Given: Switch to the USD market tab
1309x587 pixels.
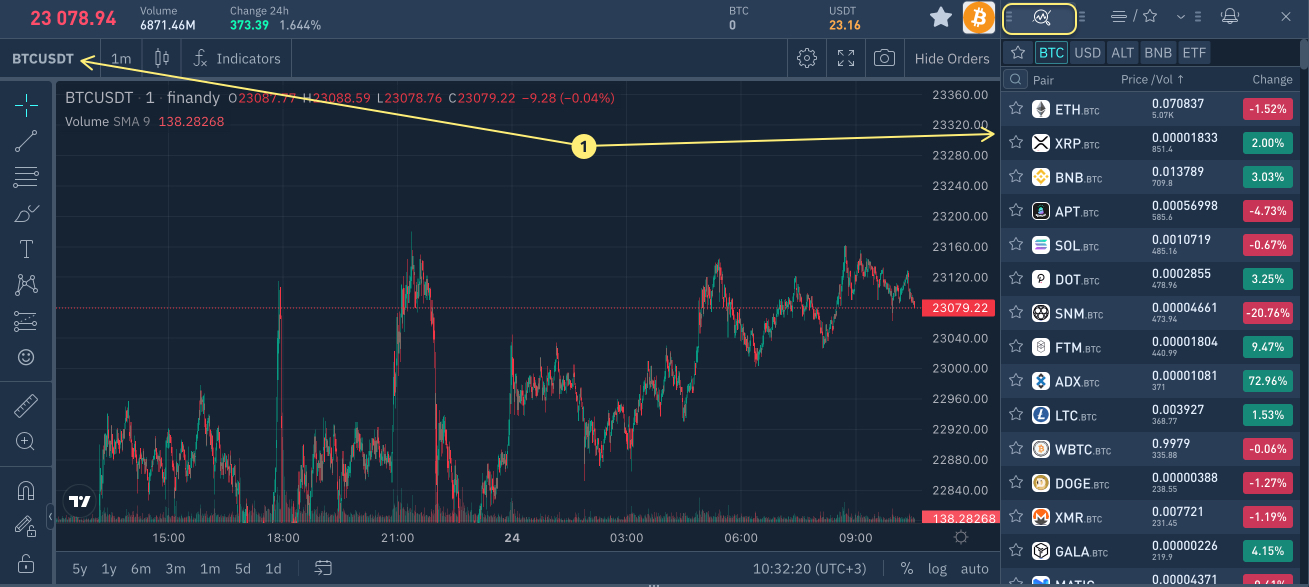Looking at the screenshot, I should [x=1087, y=53].
